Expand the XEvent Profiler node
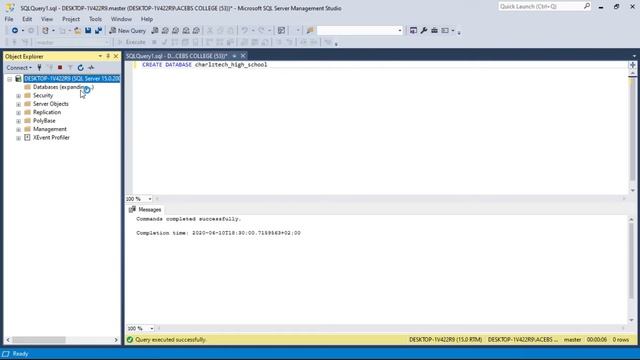 (18, 138)
